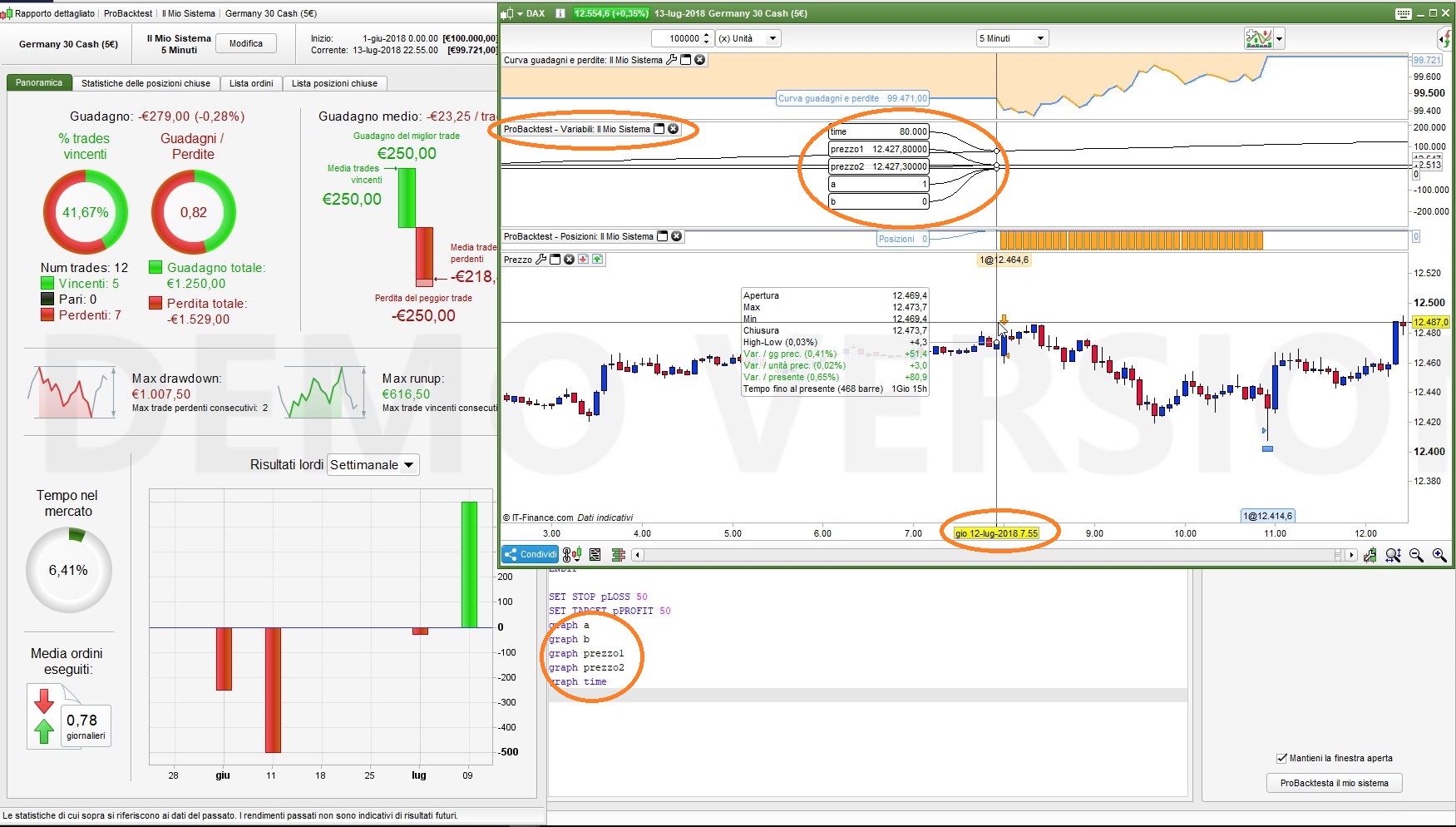Close the ProBacktest Variabili panel
Screen dimensions: 1456x827
point(674,129)
